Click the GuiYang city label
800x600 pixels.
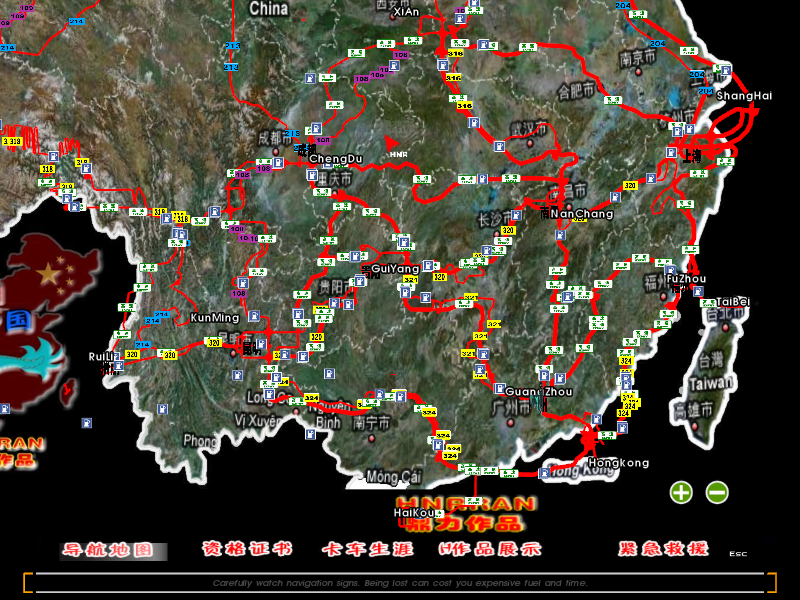(395, 268)
